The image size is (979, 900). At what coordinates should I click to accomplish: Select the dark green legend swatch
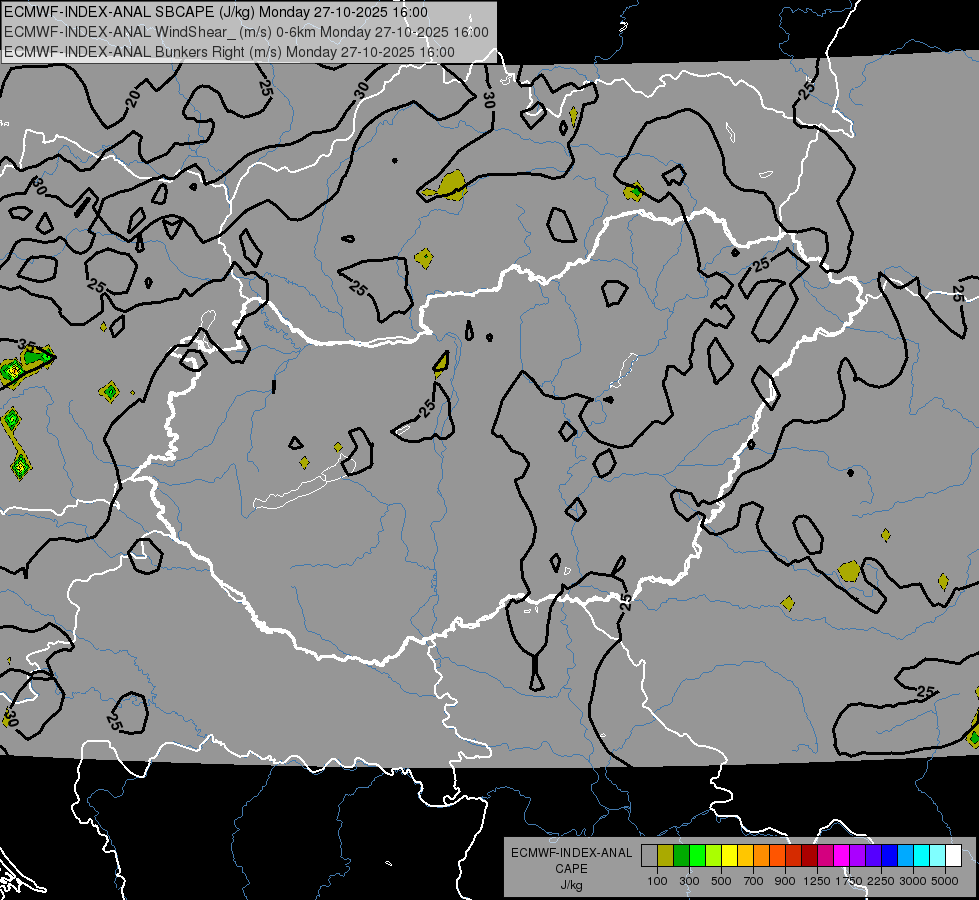[681, 856]
